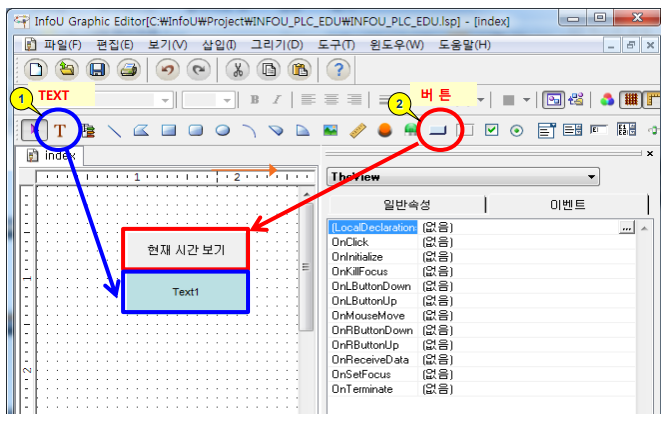The height and width of the screenshot is (424, 666).
Task: Align text center
Action: [x=331, y=99]
